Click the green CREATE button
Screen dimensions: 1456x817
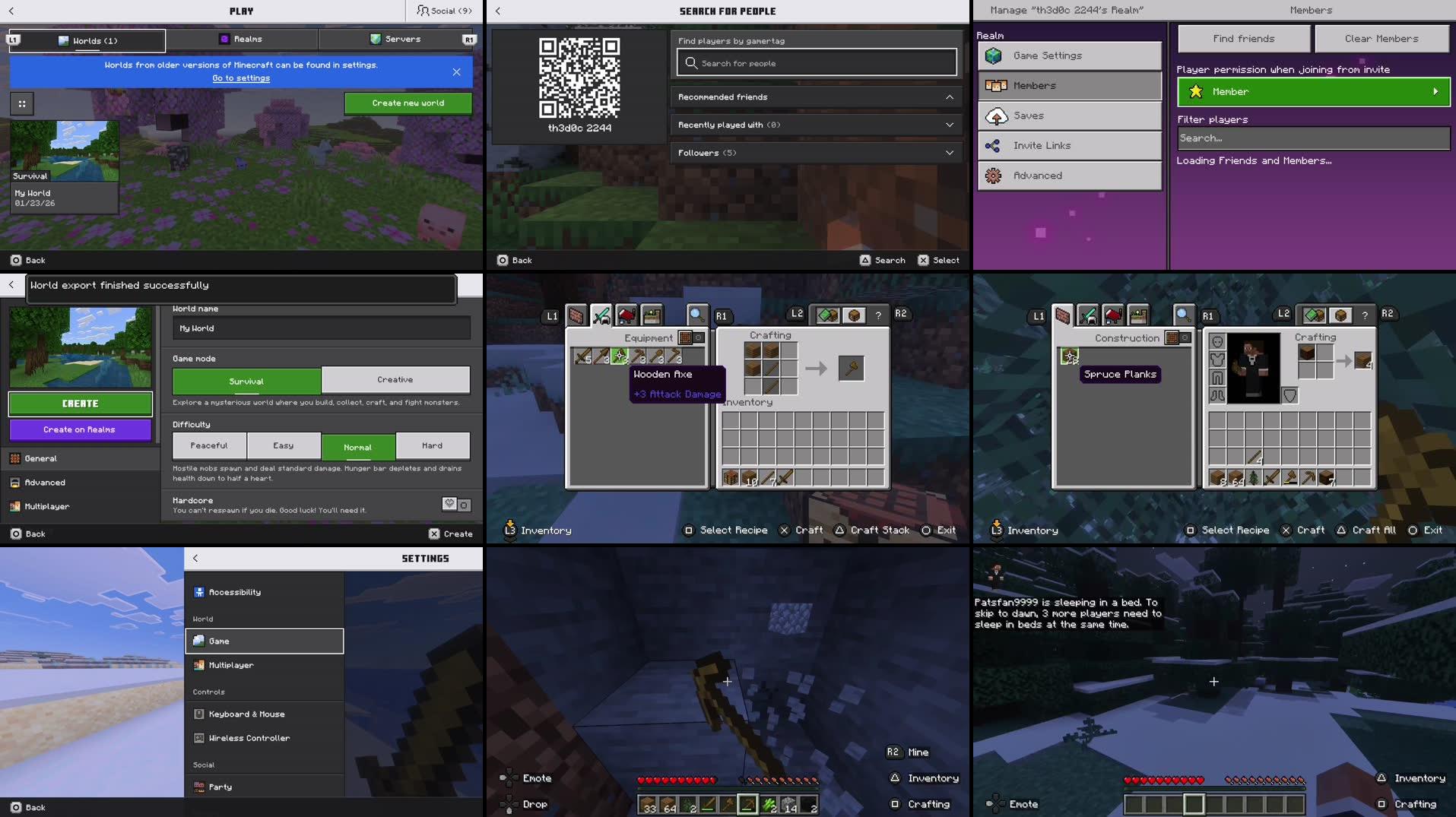pos(81,404)
